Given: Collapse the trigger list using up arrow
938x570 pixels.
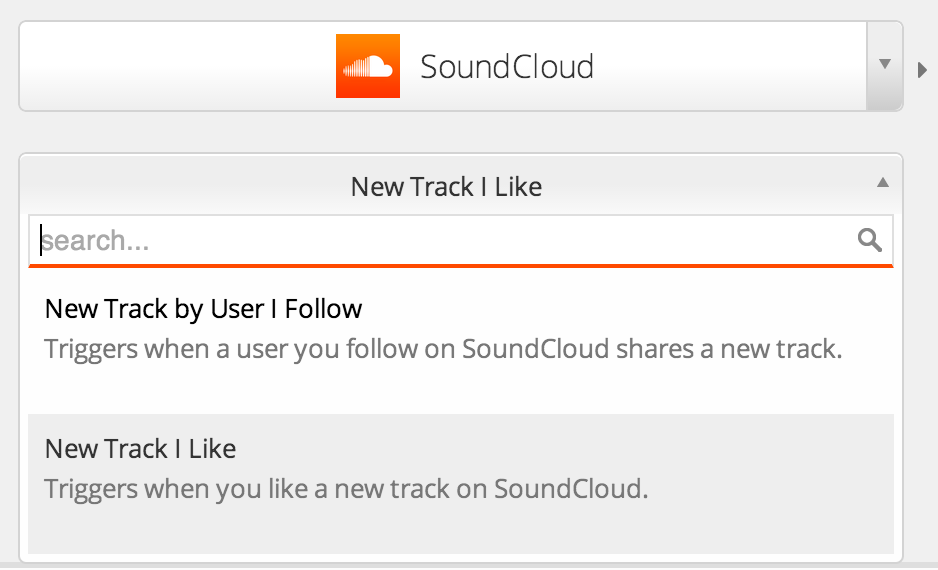Looking at the screenshot, I should pyautogui.click(x=882, y=182).
